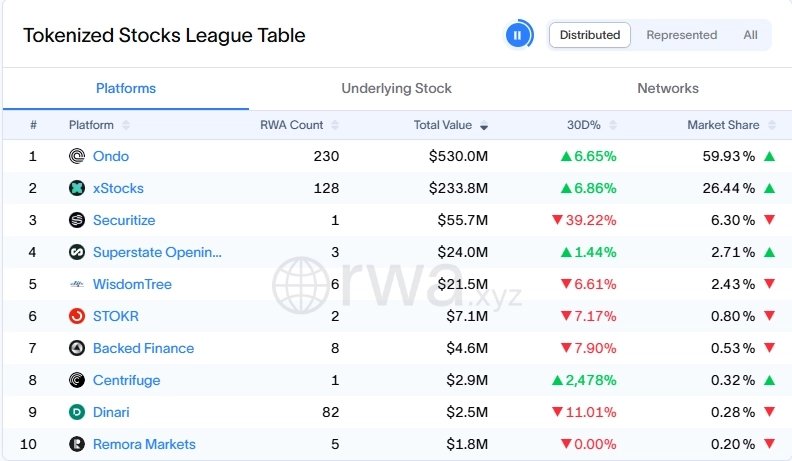Pause the league table auto-rotation
Viewport: 792px width, 461px height.
(518, 35)
